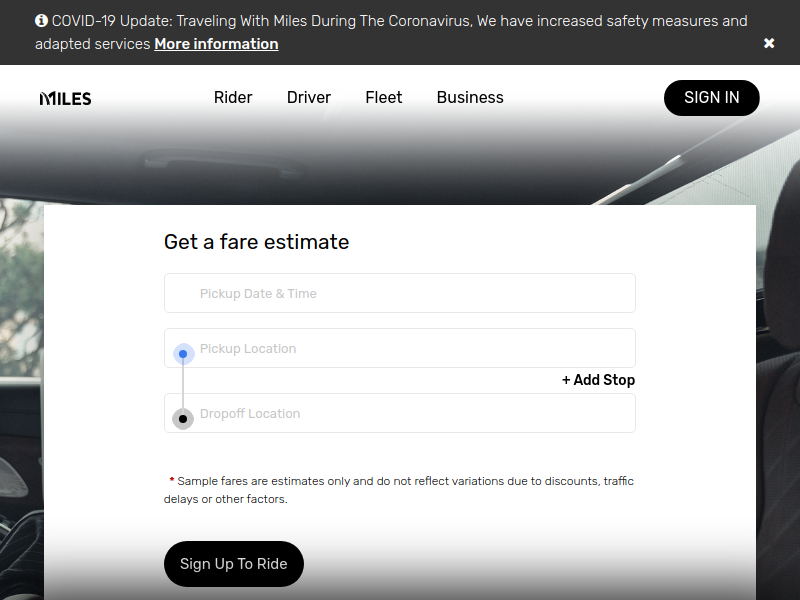Open the Rider menu

pos(233,97)
